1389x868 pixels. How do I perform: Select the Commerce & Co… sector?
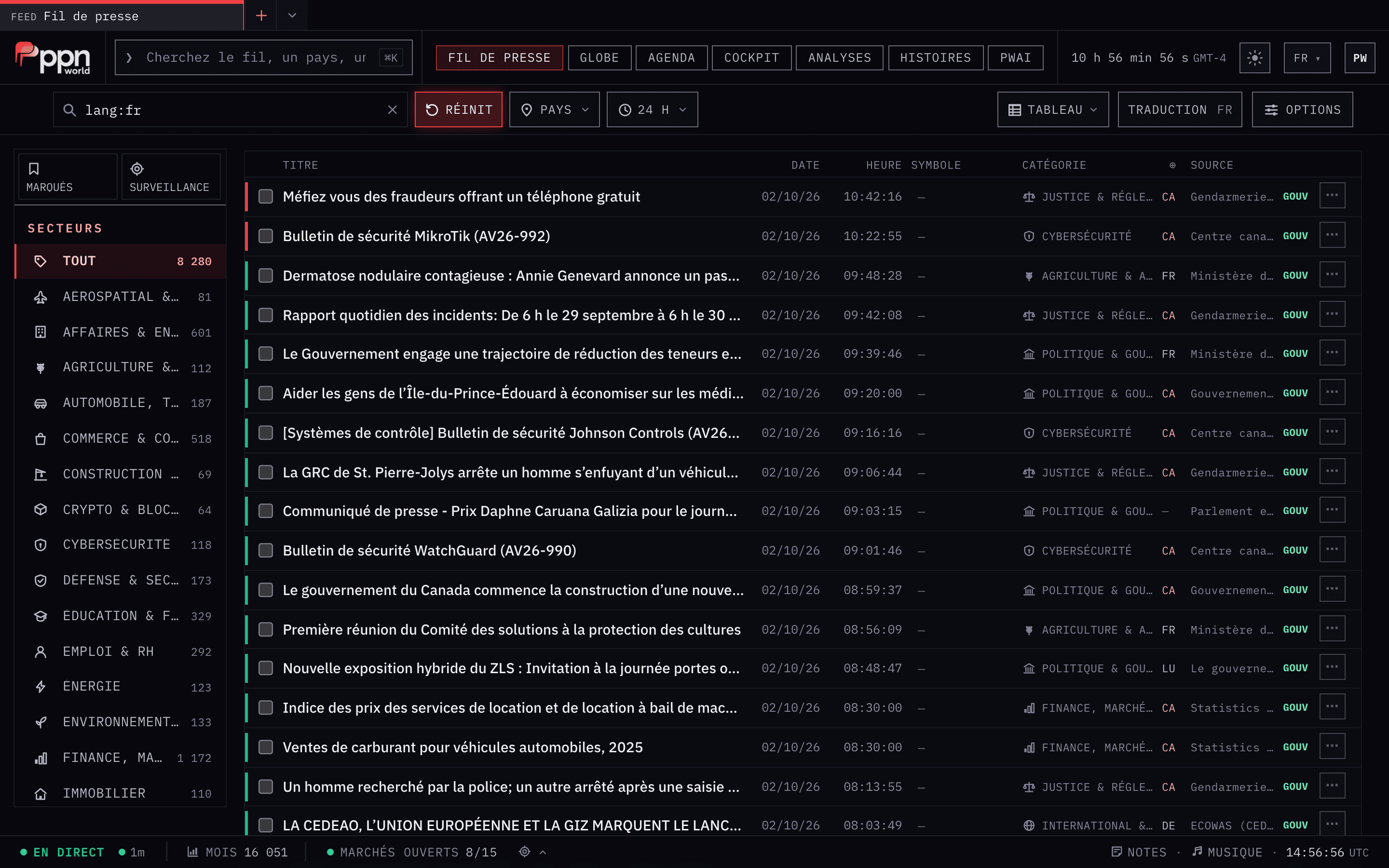[x=121, y=439]
